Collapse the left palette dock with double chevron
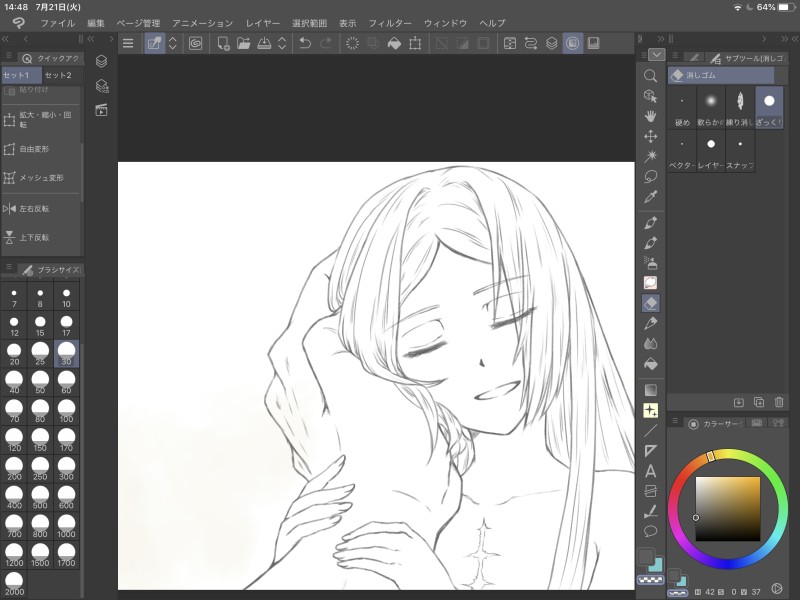The height and width of the screenshot is (600, 800). [5, 39]
